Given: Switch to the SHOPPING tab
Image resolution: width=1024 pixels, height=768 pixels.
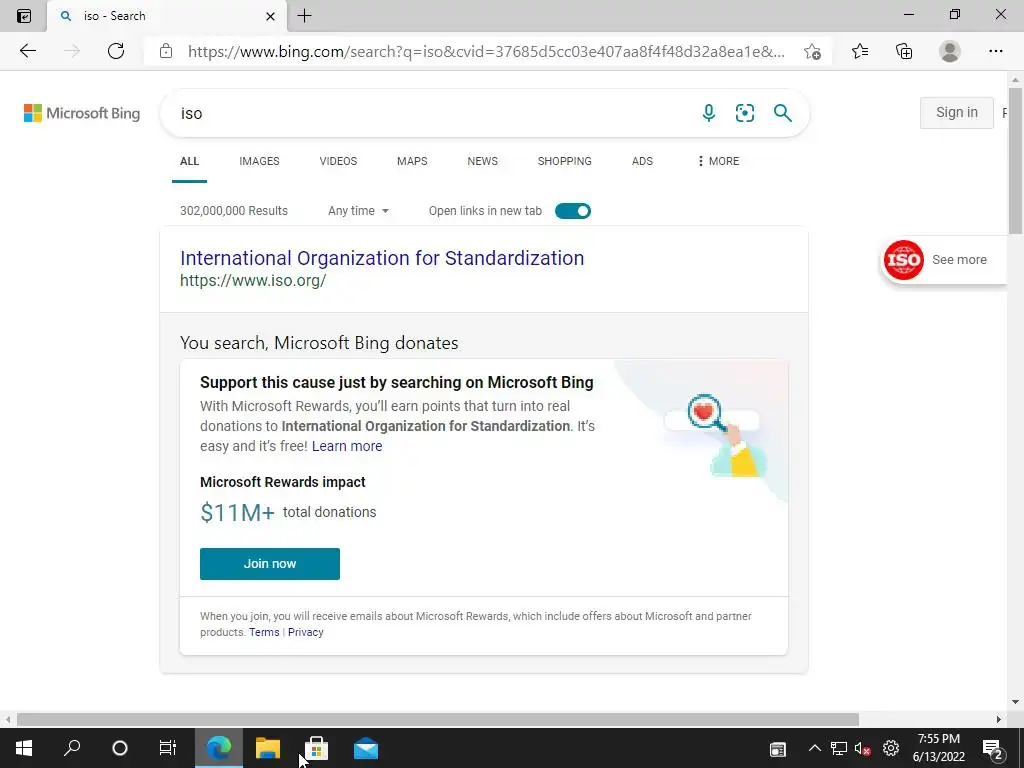Looking at the screenshot, I should coord(565,161).
